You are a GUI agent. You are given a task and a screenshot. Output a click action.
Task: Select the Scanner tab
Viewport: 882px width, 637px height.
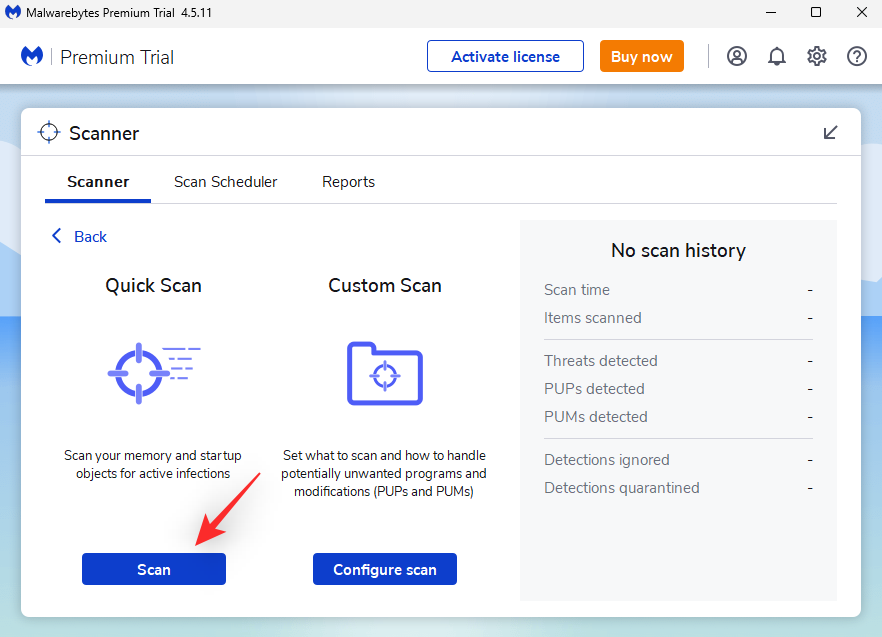click(x=98, y=182)
